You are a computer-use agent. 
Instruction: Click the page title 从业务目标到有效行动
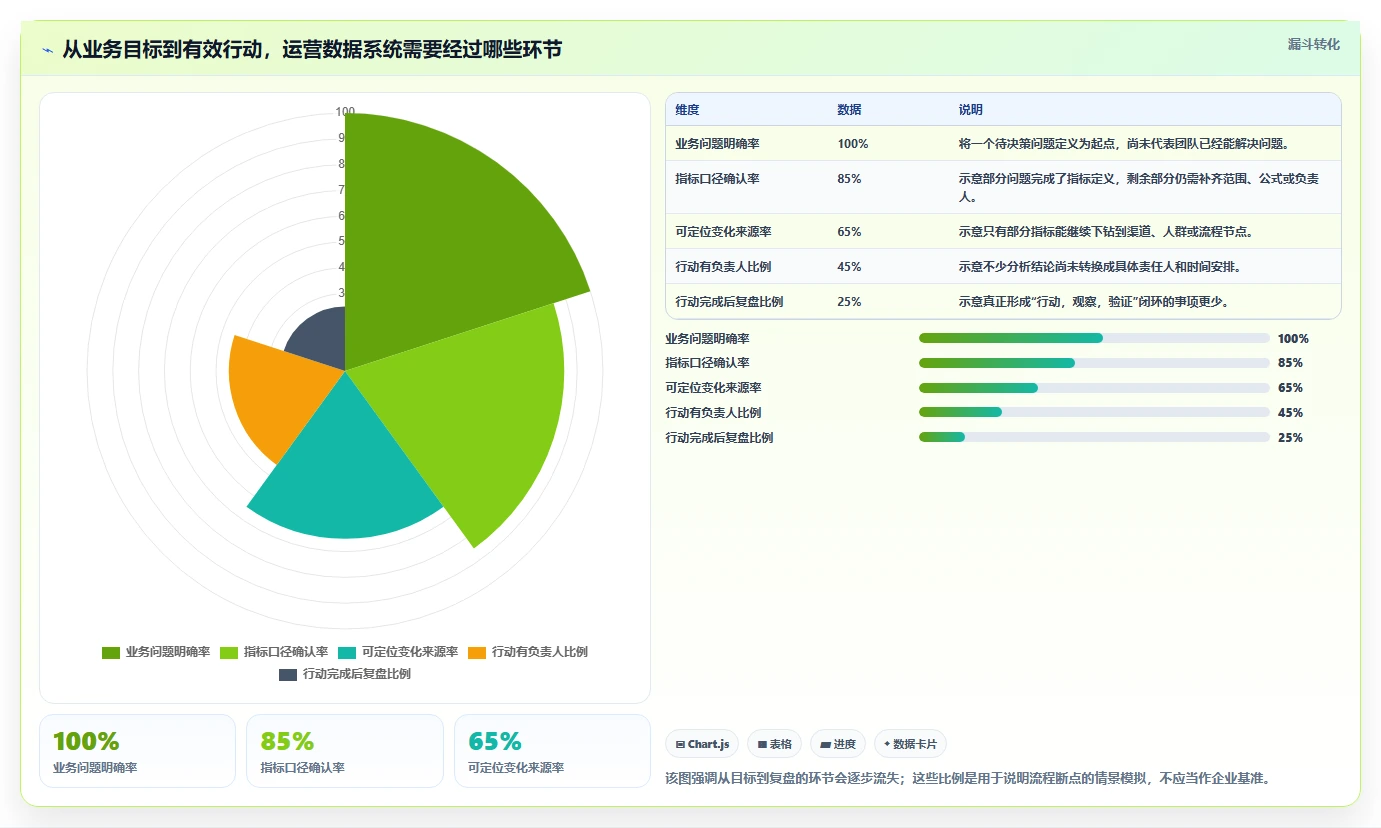tap(312, 50)
